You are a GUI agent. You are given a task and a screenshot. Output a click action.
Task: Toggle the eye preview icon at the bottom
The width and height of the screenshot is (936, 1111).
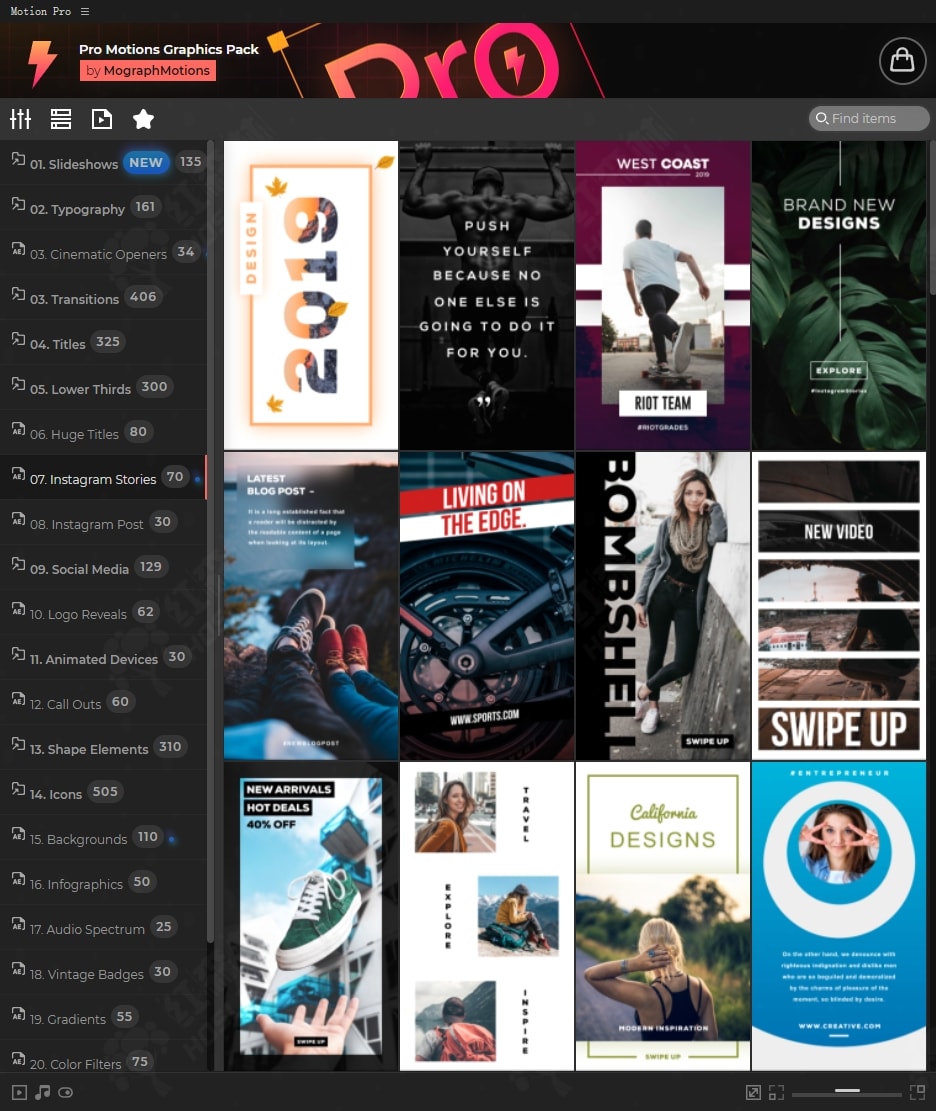(66, 1093)
